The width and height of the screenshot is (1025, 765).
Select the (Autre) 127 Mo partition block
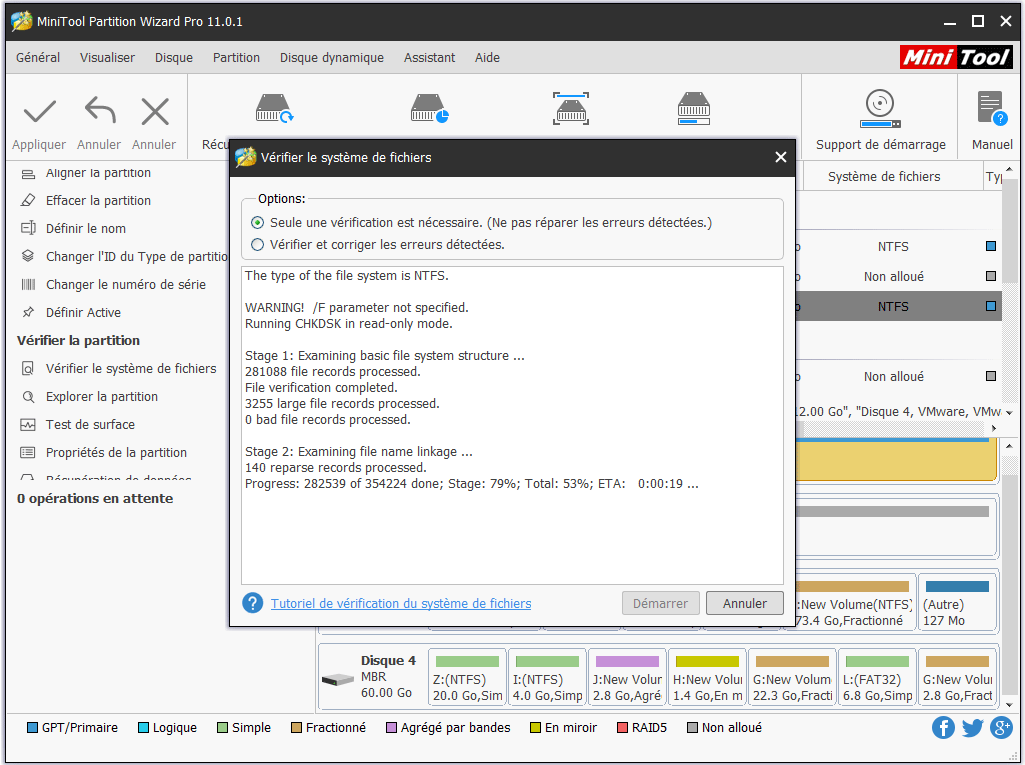click(957, 603)
